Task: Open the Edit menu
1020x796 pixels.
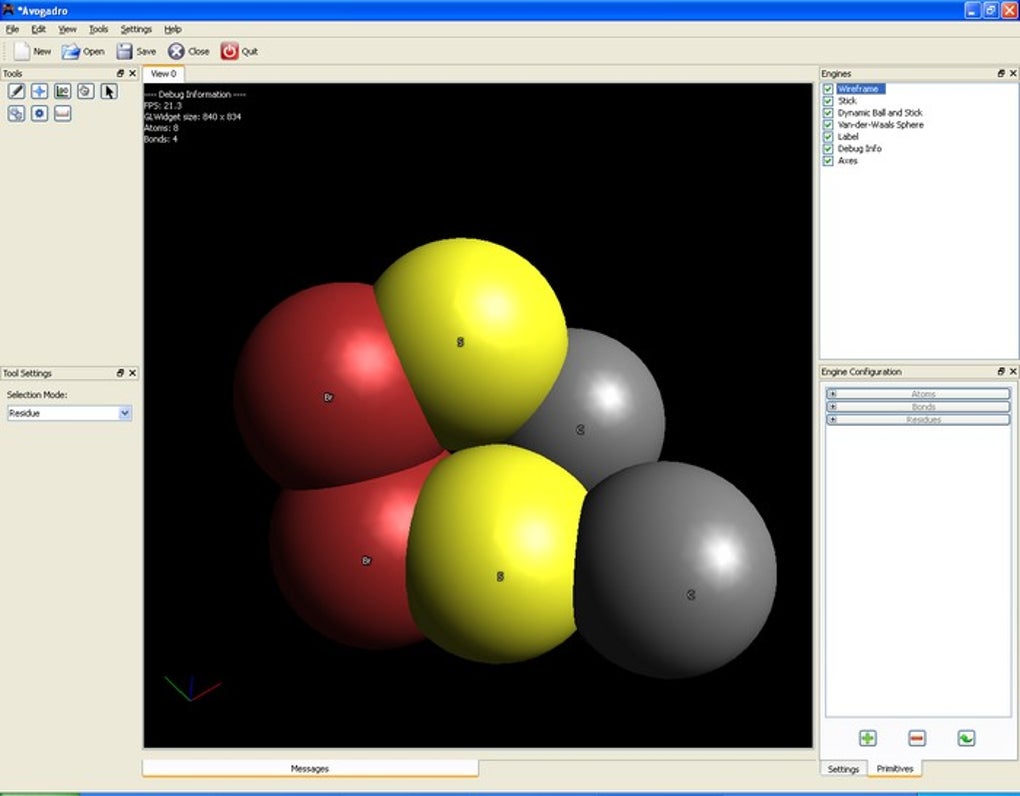Action: point(38,29)
